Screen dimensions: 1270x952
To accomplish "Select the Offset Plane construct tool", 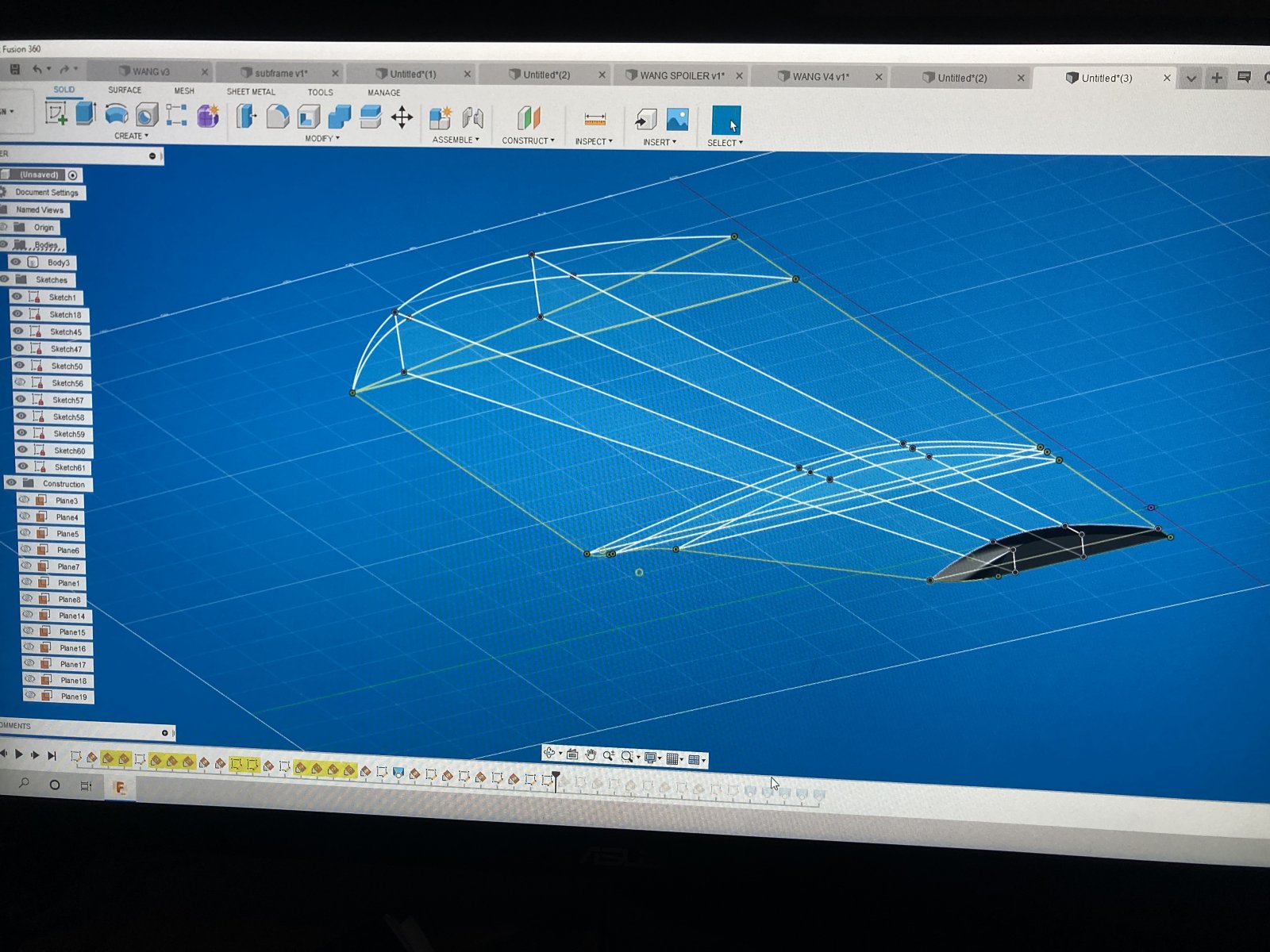I will (x=529, y=119).
